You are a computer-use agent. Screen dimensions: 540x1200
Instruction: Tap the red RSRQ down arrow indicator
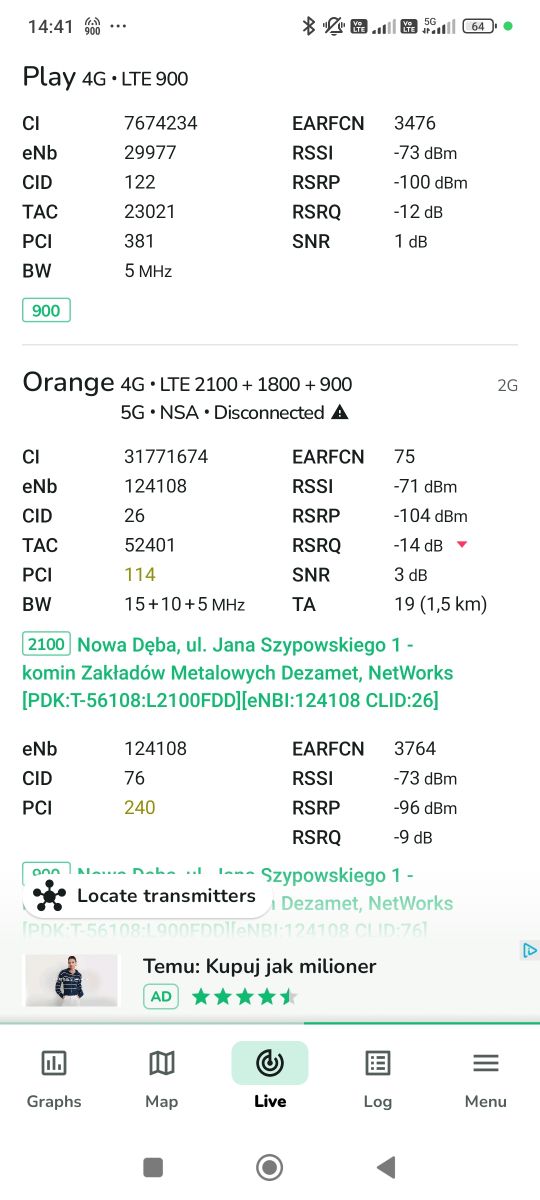[461, 545]
